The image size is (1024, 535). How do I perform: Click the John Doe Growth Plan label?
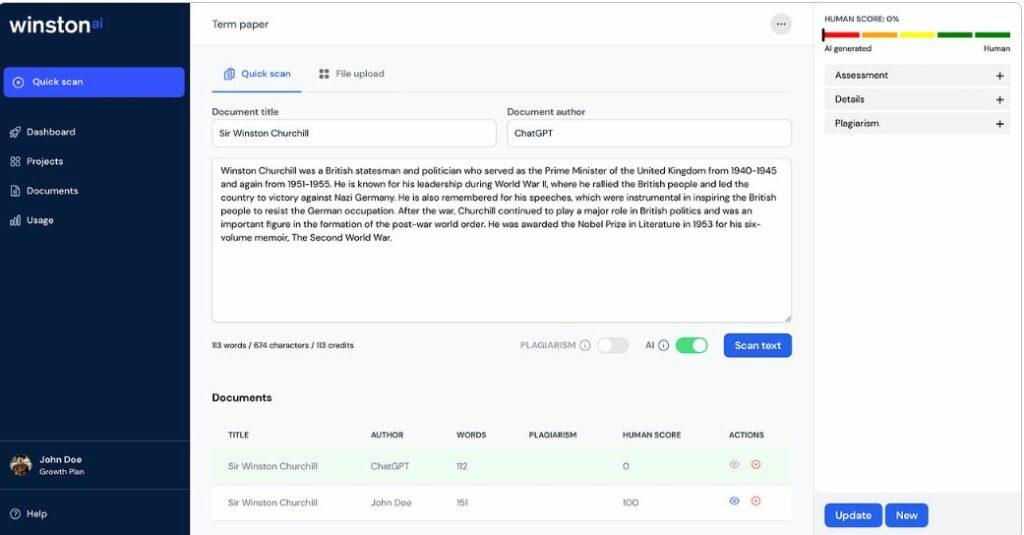point(61,465)
